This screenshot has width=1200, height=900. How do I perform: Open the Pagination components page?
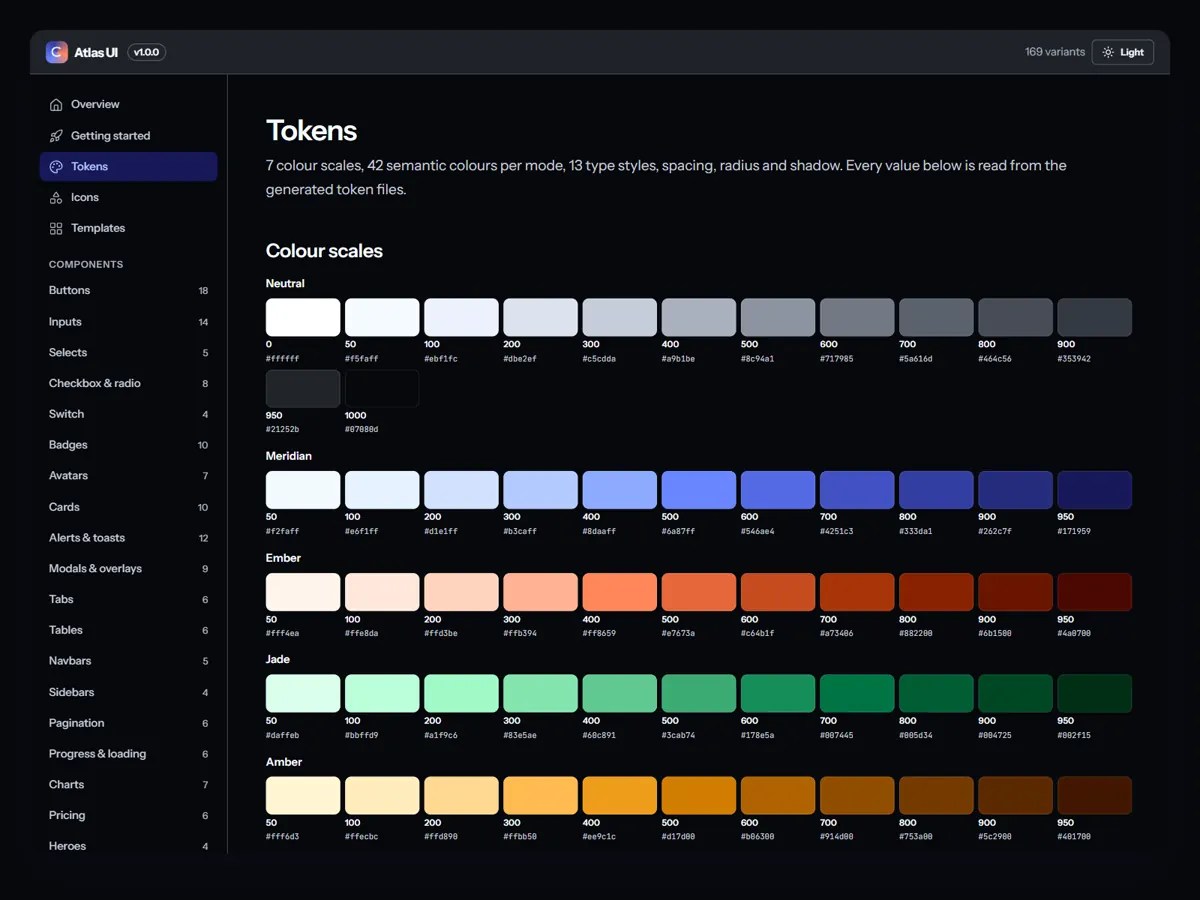click(x=128, y=723)
